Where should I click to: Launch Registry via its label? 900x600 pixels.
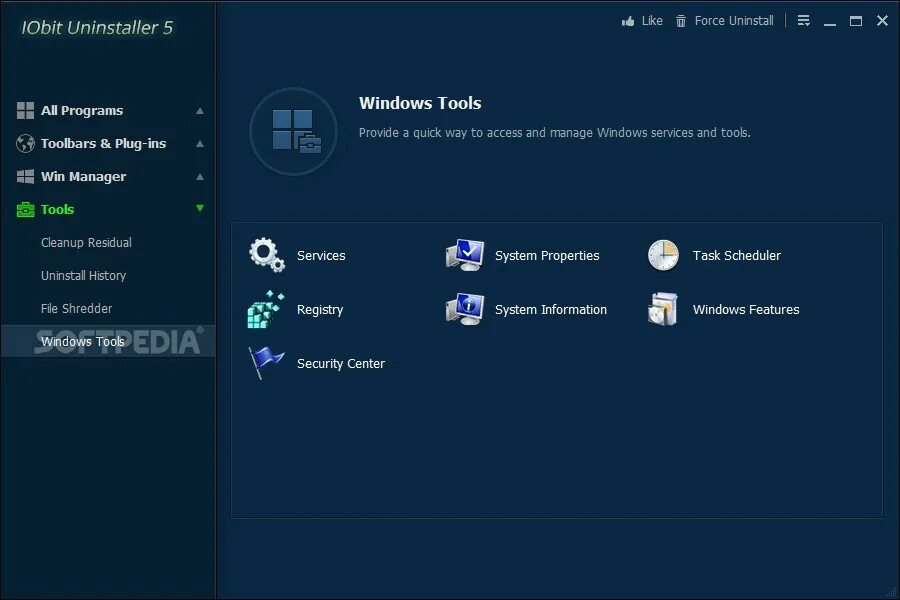pos(320,309)
